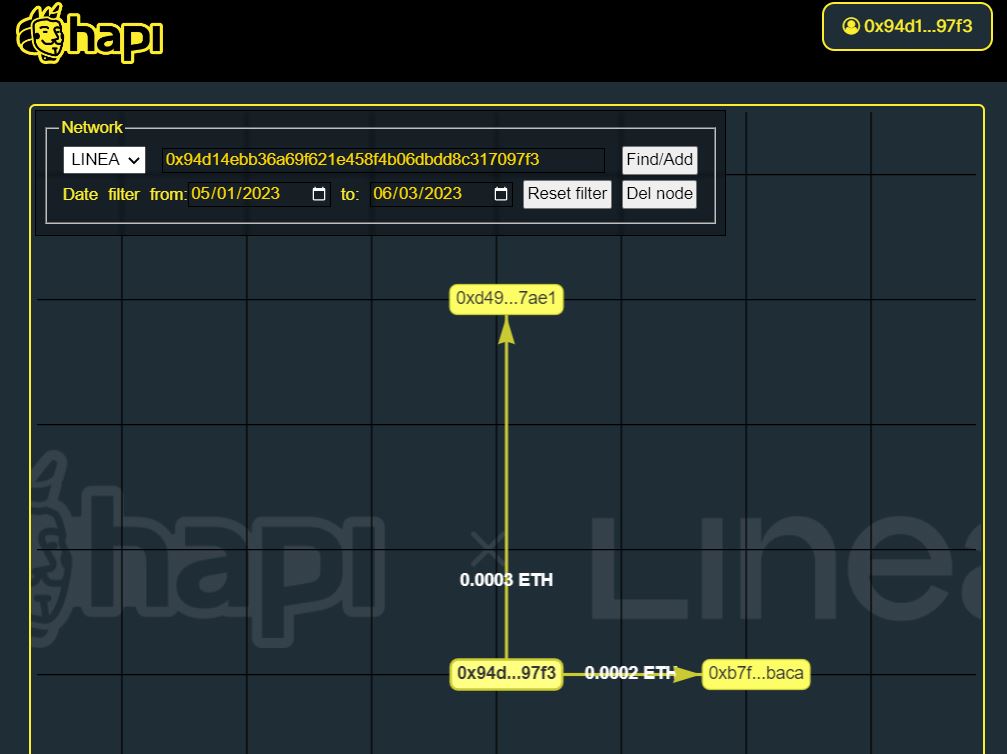Open the LINEA network dropdown
Viewport: 1007px width, 754px height.
(104, 160)
